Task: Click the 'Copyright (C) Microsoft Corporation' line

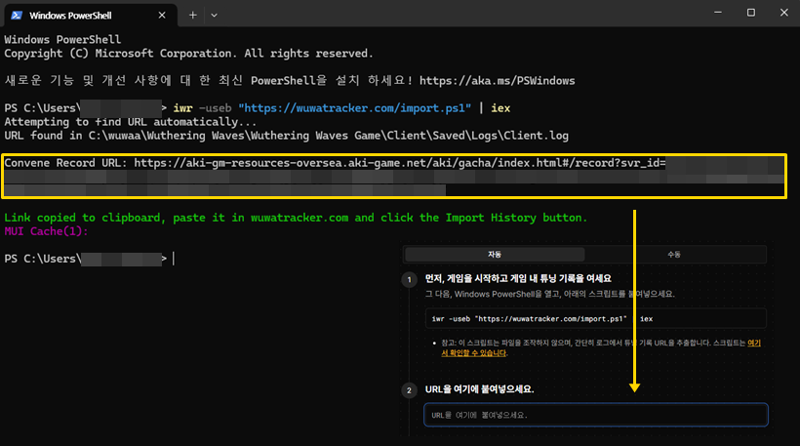Action: [189, 54]
